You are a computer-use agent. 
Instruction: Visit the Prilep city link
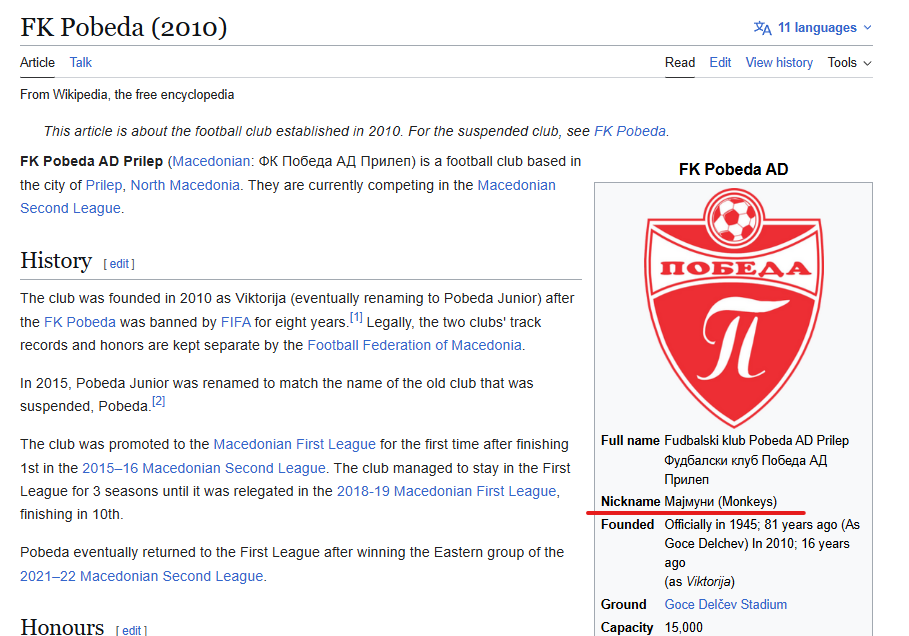[x=104, y=186]
